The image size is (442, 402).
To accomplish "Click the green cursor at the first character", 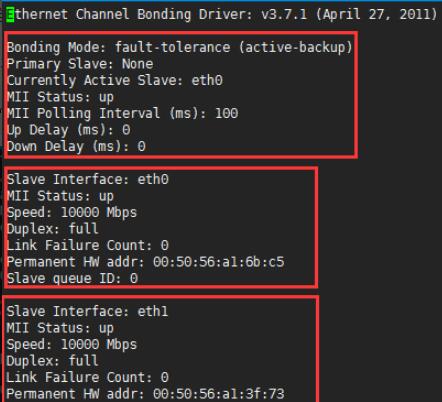I will click(x=10, y=15).
